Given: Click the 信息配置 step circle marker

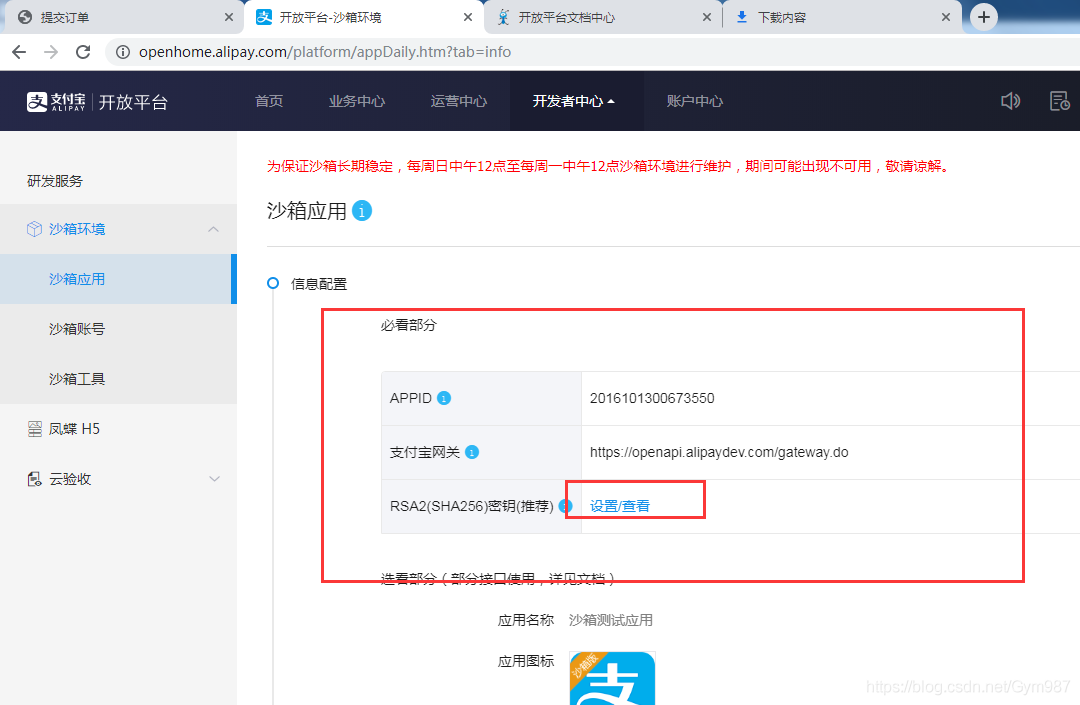Looking at the screenshot, I should tap(273, 283).
